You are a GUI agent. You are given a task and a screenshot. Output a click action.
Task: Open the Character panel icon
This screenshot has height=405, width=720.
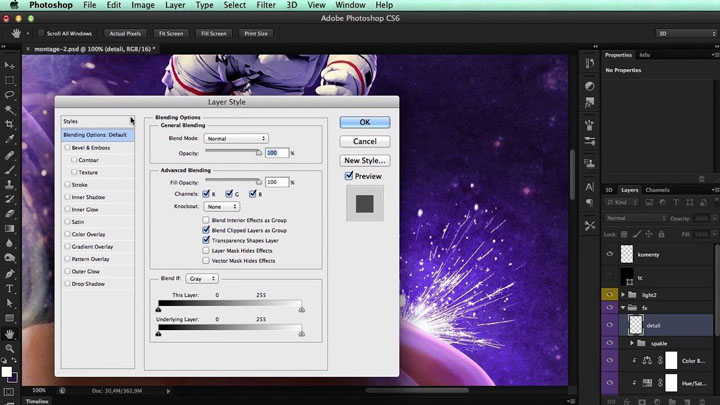tap(590, 187)
